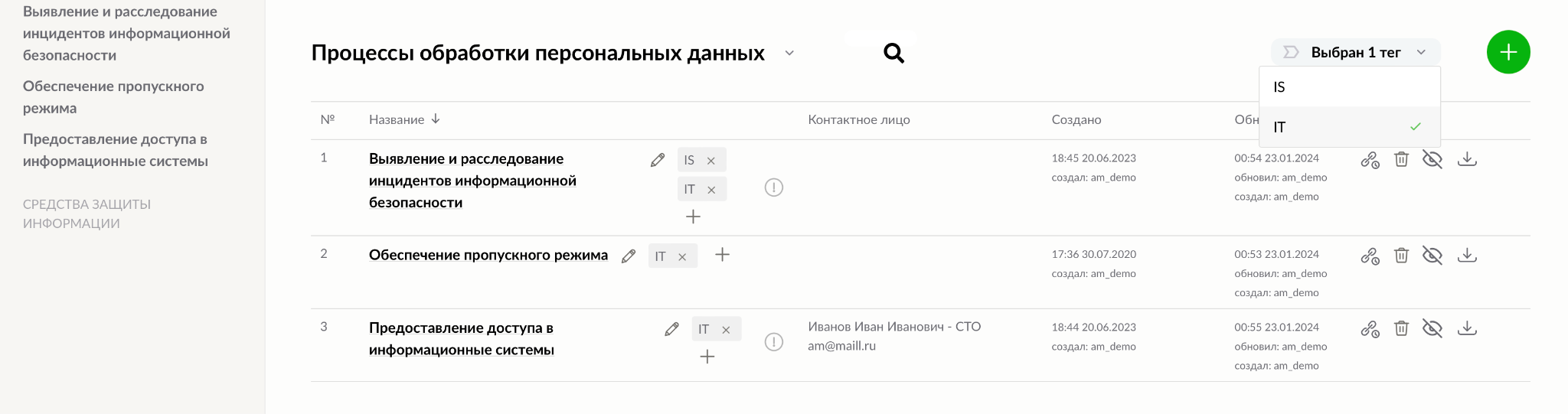Expand the page title dropdown chevron

pyautogui.click(x=789, y=54)
